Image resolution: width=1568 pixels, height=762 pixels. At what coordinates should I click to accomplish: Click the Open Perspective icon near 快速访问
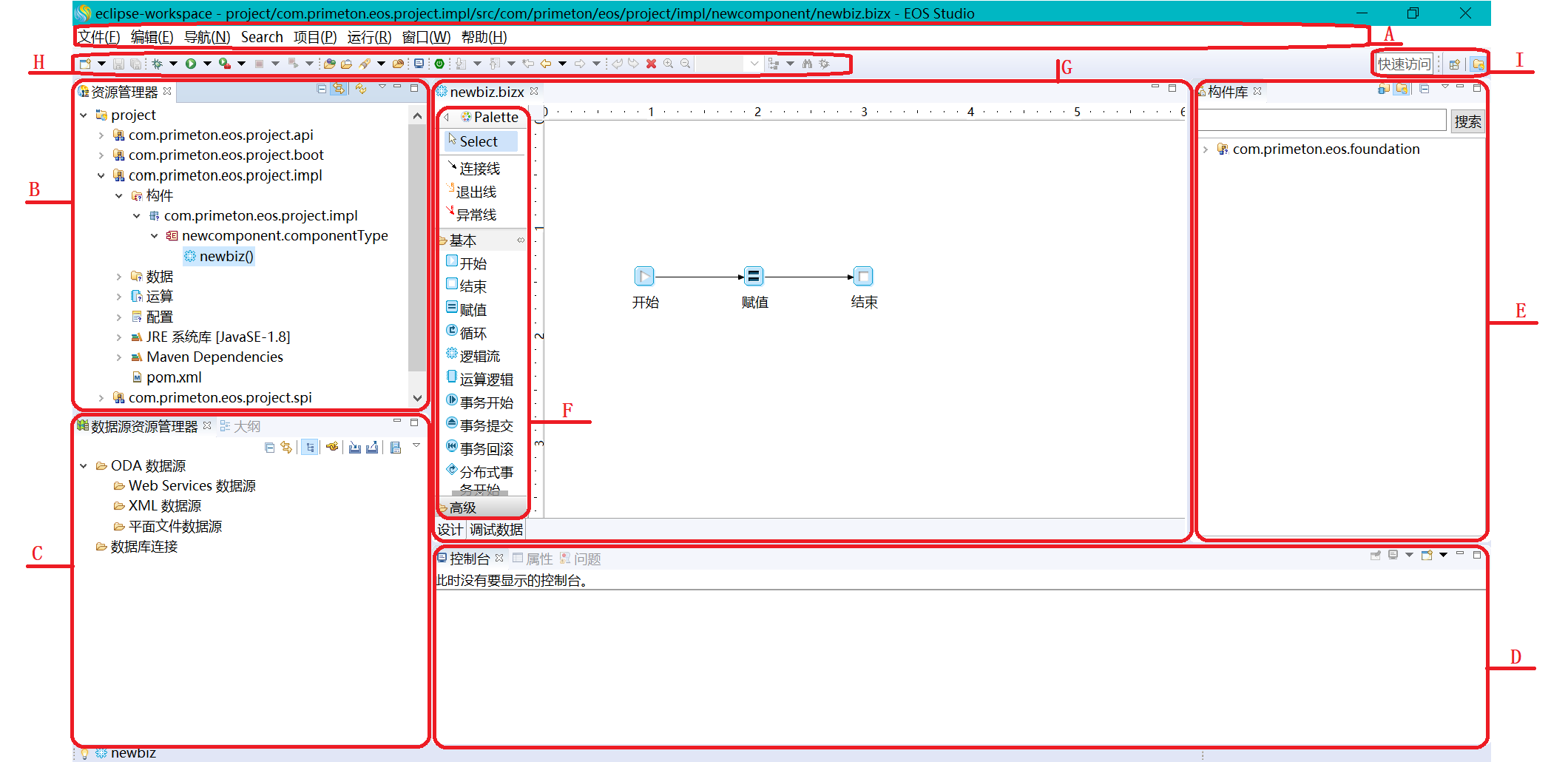[x=1454, y=64]
